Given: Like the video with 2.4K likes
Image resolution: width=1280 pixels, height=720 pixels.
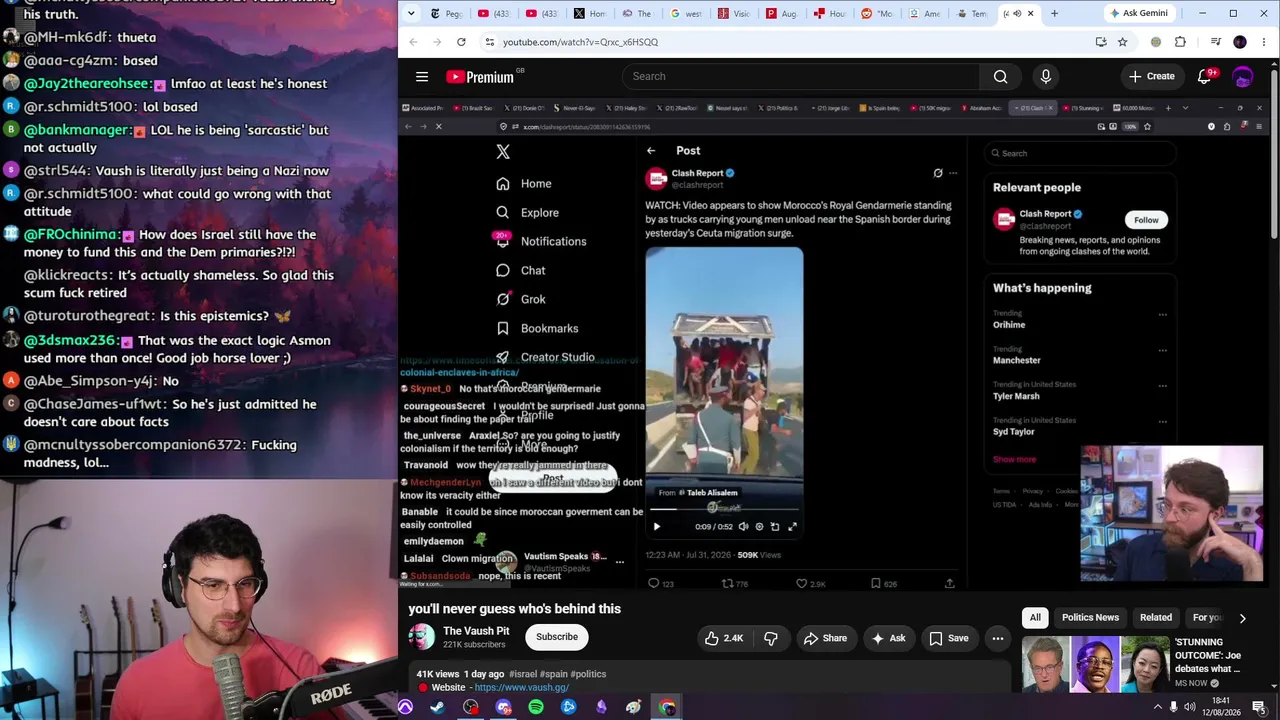Looking at the screenshot, I should pos(723,638).
